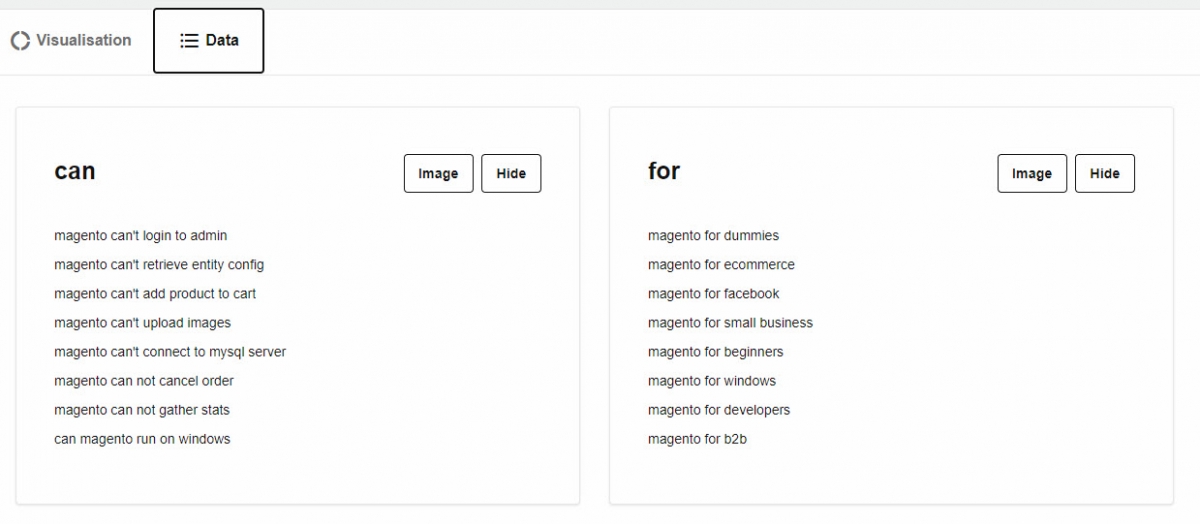This screenshot has width=1200, height=524.
Task: Download image for the 'can' card
Action: (438, 173)
